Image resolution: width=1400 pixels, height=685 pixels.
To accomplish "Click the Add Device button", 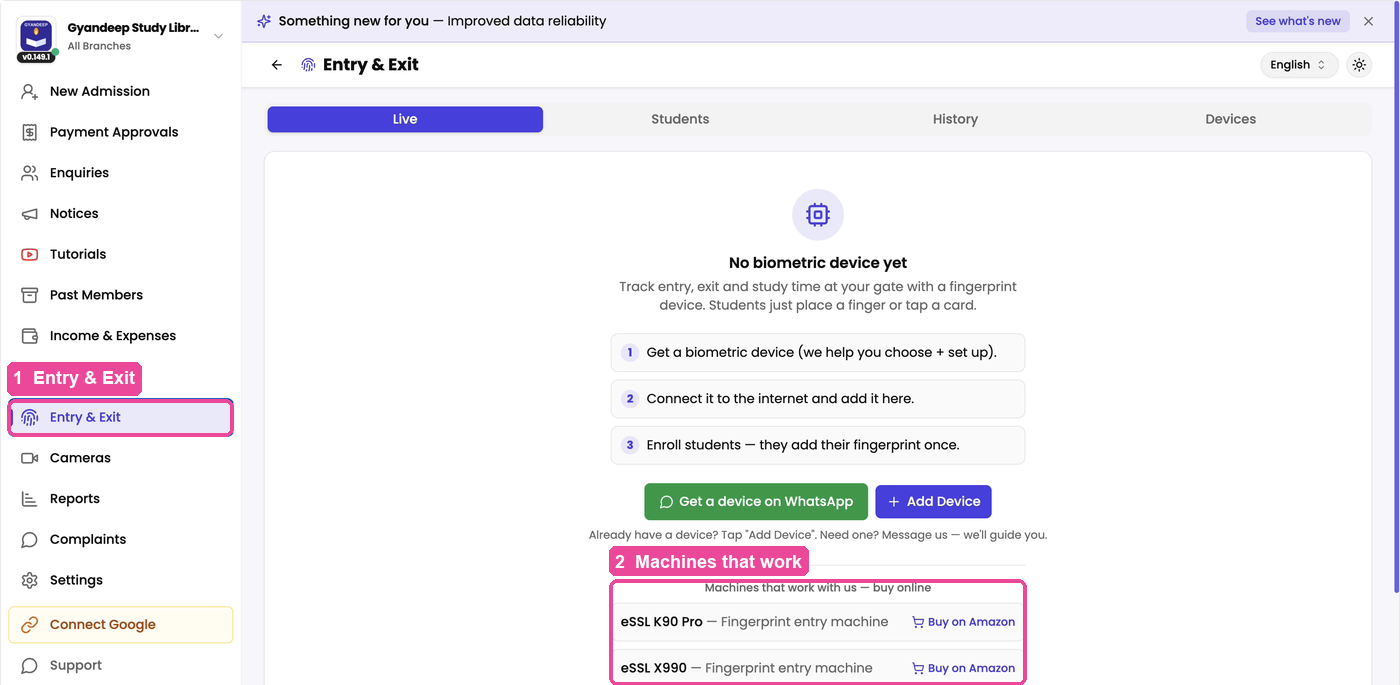I will [933, 502].
